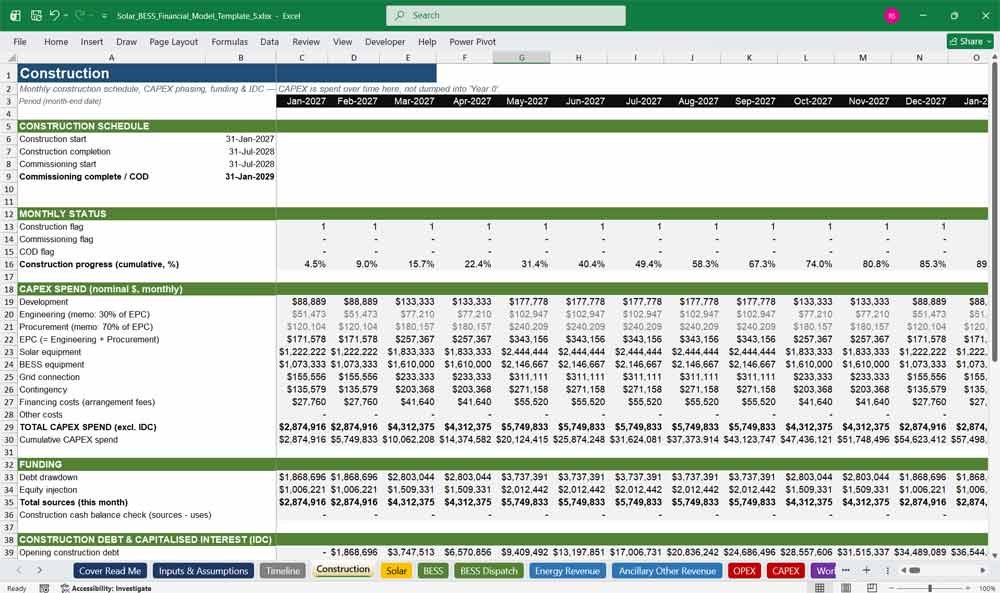Select cumulative CAPEX value $10,062,208
This screenshot has width=1000, height=593.
click(408, 439)
